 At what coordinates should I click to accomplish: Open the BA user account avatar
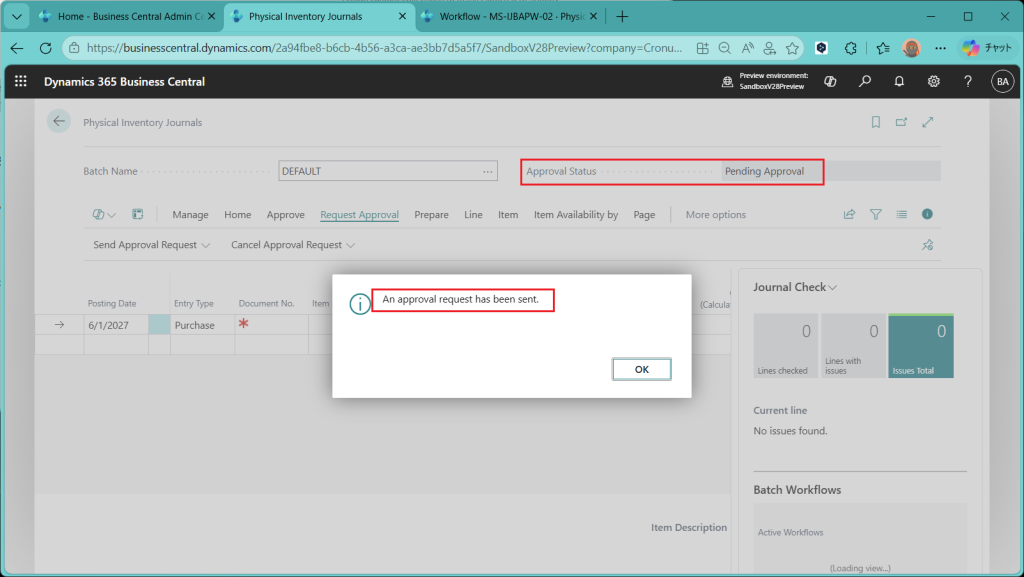[x=1002, y=82]
